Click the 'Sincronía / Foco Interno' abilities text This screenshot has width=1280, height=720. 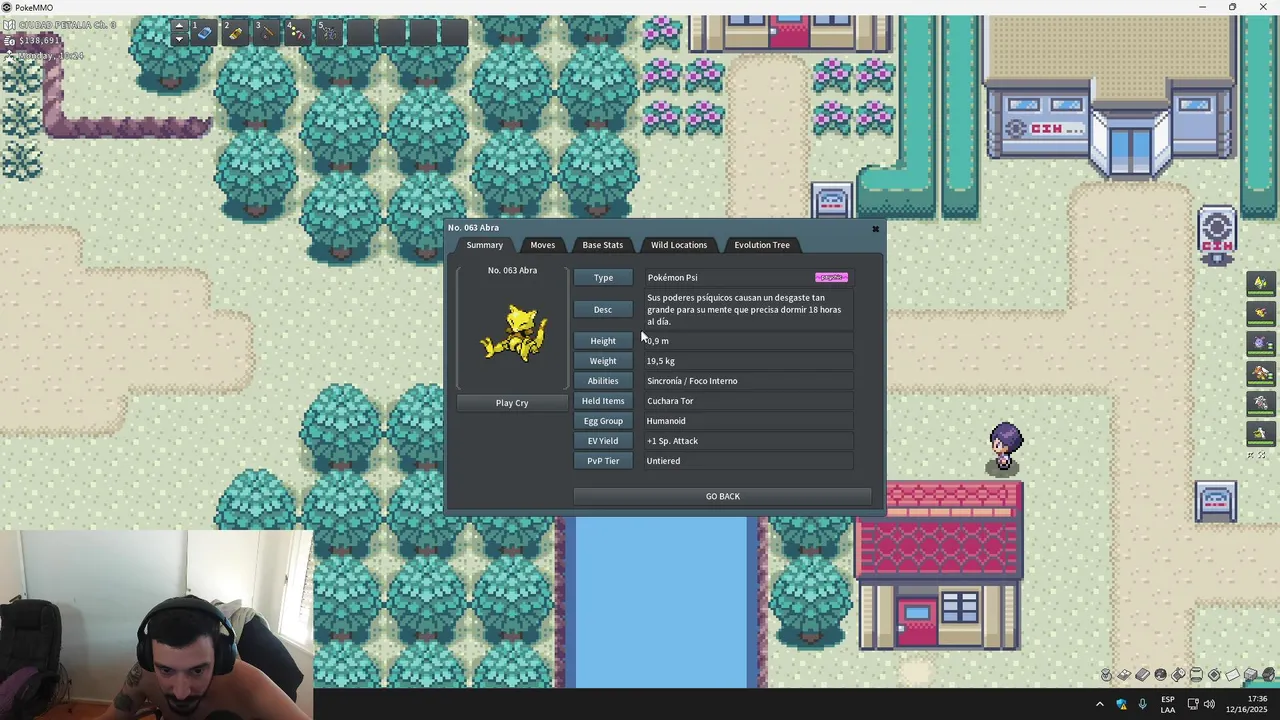click(692, 381)
